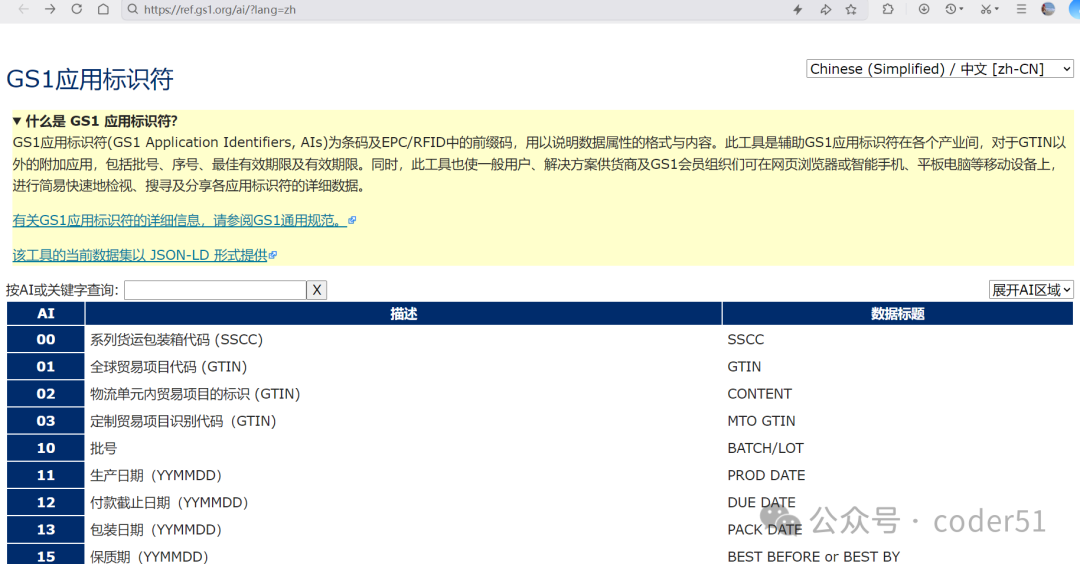Click data title CONTENT
The image size is (1080, 564).
click(x=760, y=394)
